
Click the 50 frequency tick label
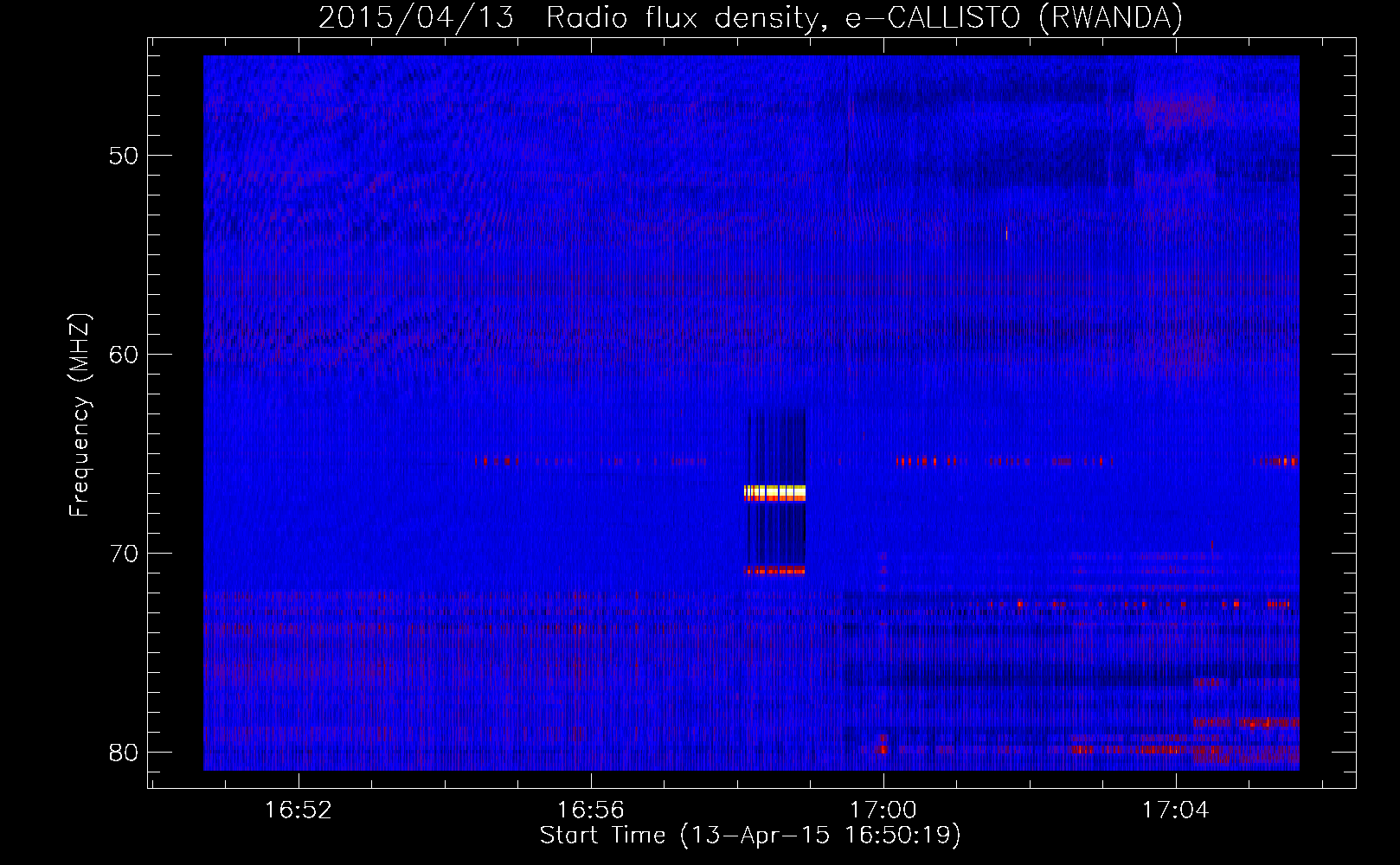[x=124, y=156]
